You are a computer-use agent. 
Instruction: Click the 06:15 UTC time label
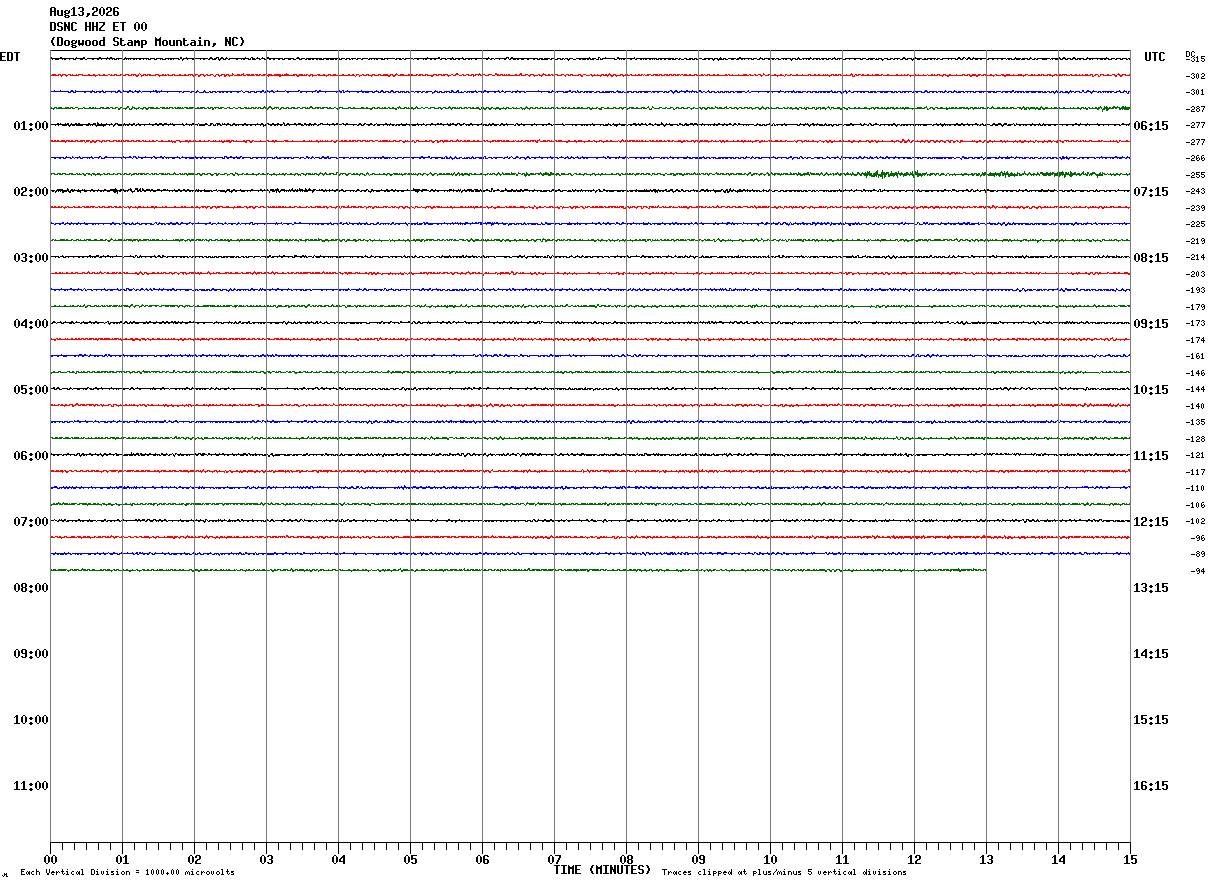coord(1151,126)
